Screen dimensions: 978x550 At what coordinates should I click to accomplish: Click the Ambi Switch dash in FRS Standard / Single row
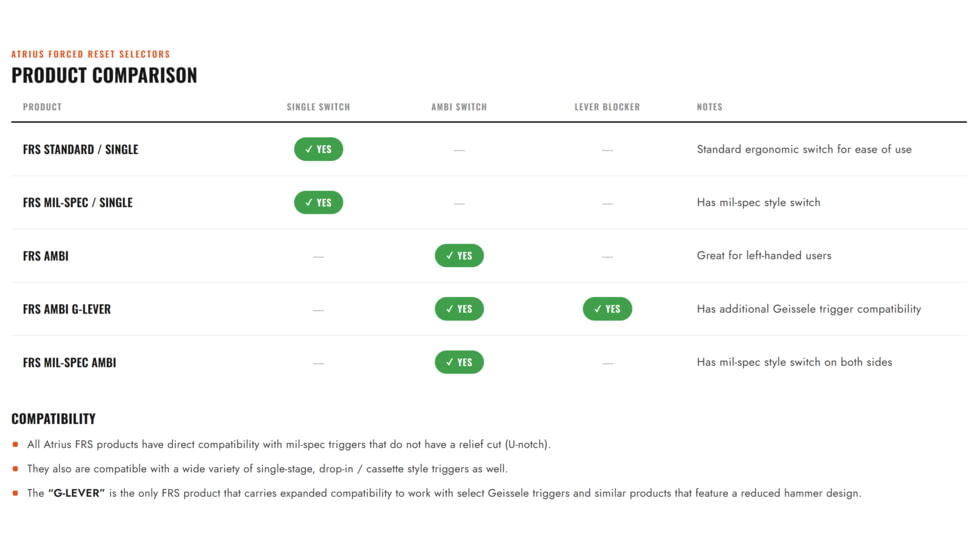click(459, 150)
